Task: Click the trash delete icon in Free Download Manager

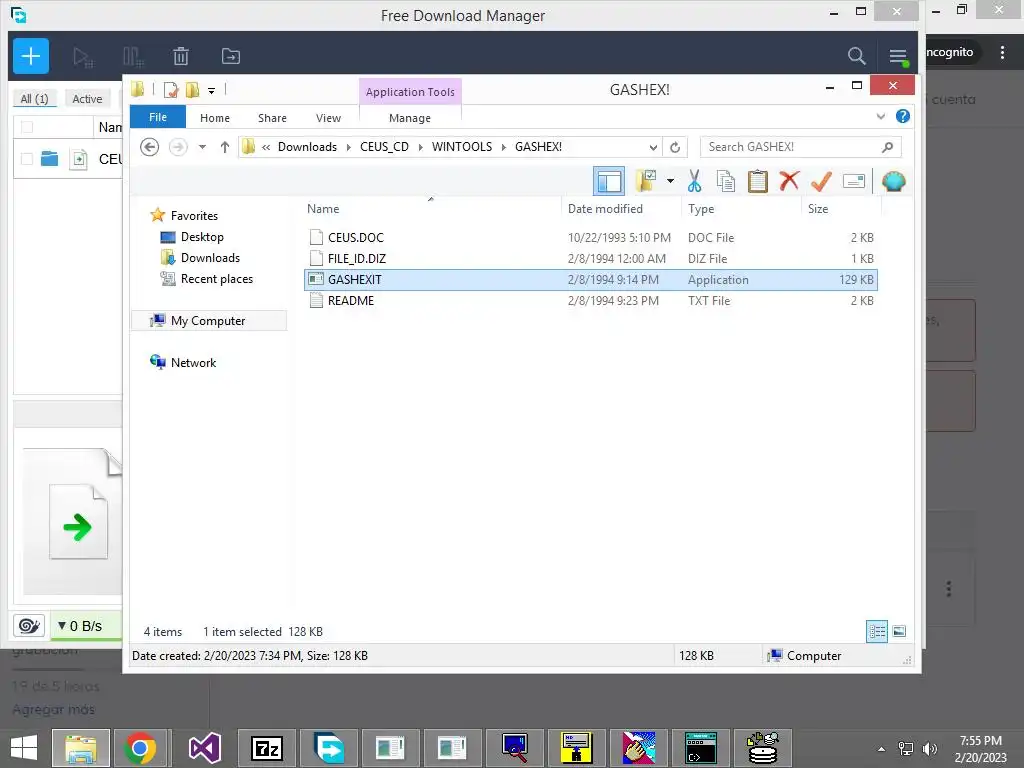Action: (181, 57)
